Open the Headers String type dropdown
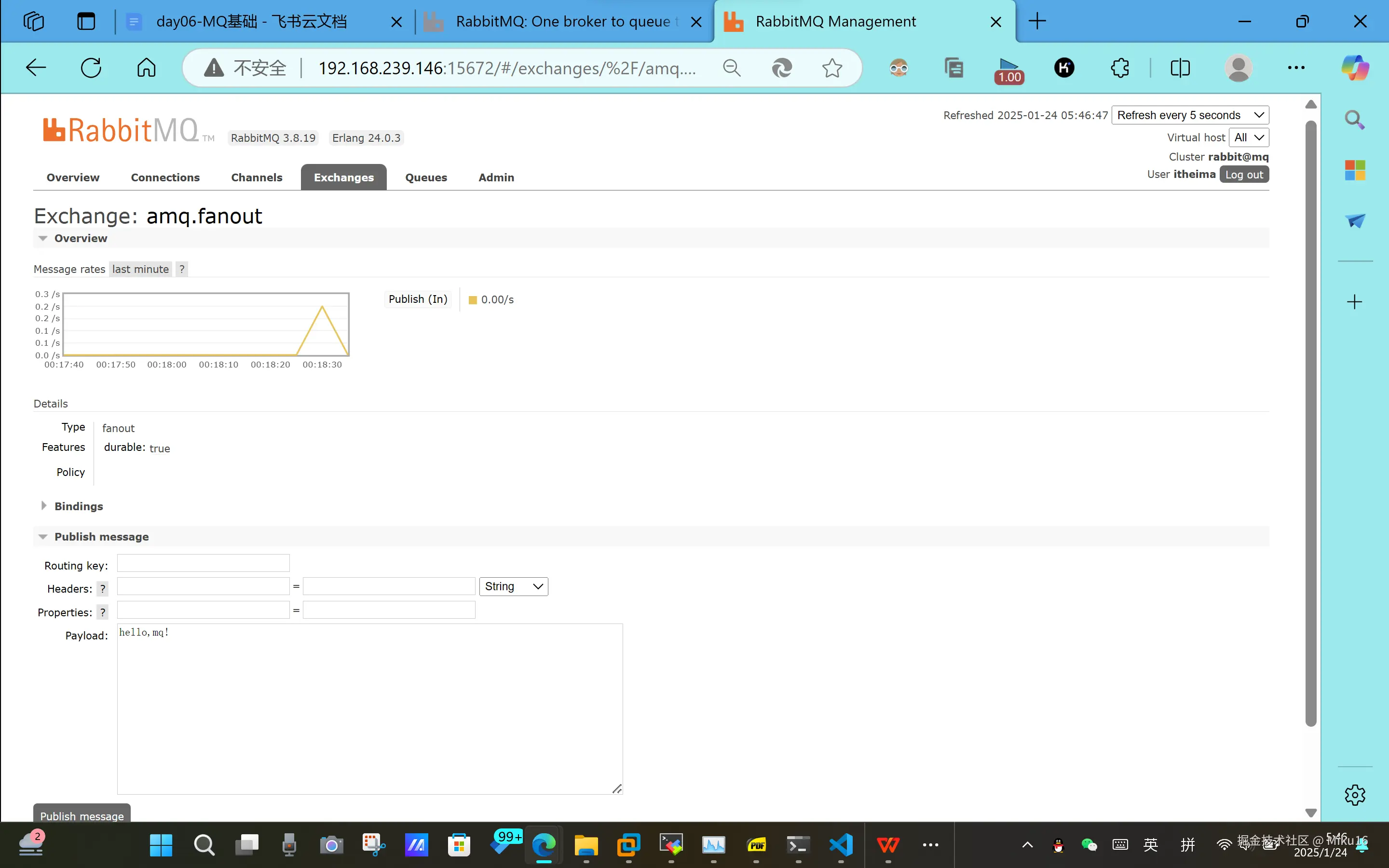The height and width of the screenshot is (868, 1389). coord(513,586)
